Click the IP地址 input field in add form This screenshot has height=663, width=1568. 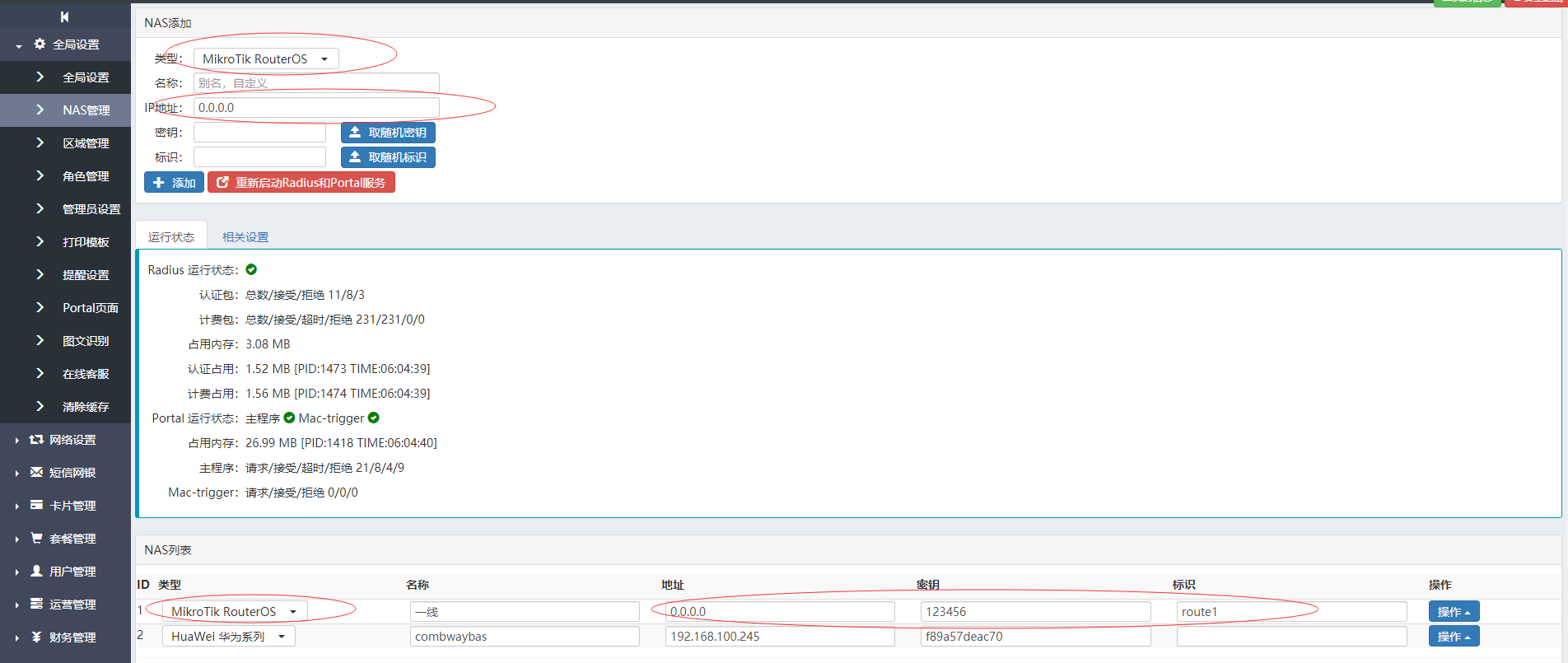316,108
